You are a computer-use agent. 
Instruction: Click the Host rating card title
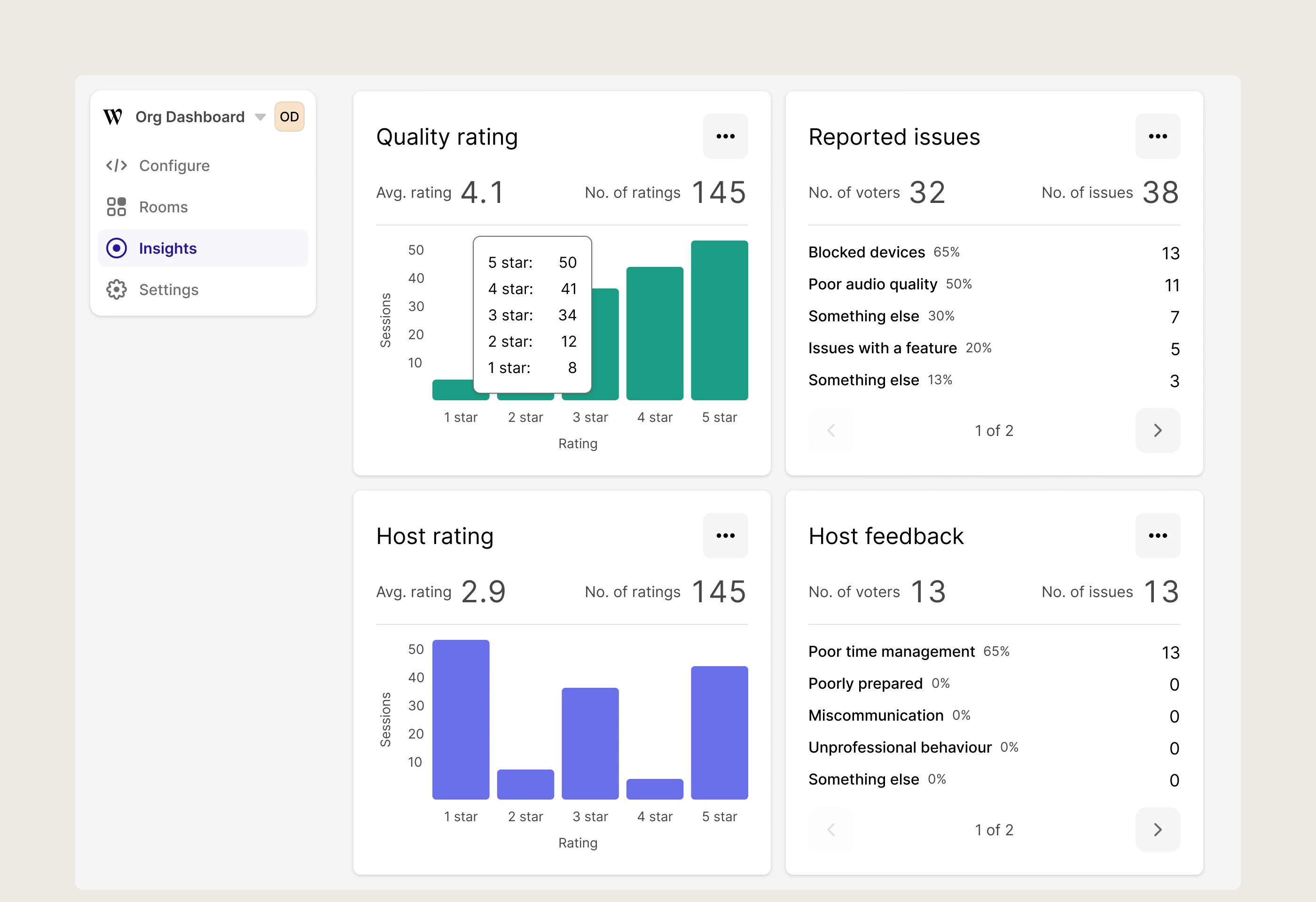pyautogui.click(x=435, y=536)
